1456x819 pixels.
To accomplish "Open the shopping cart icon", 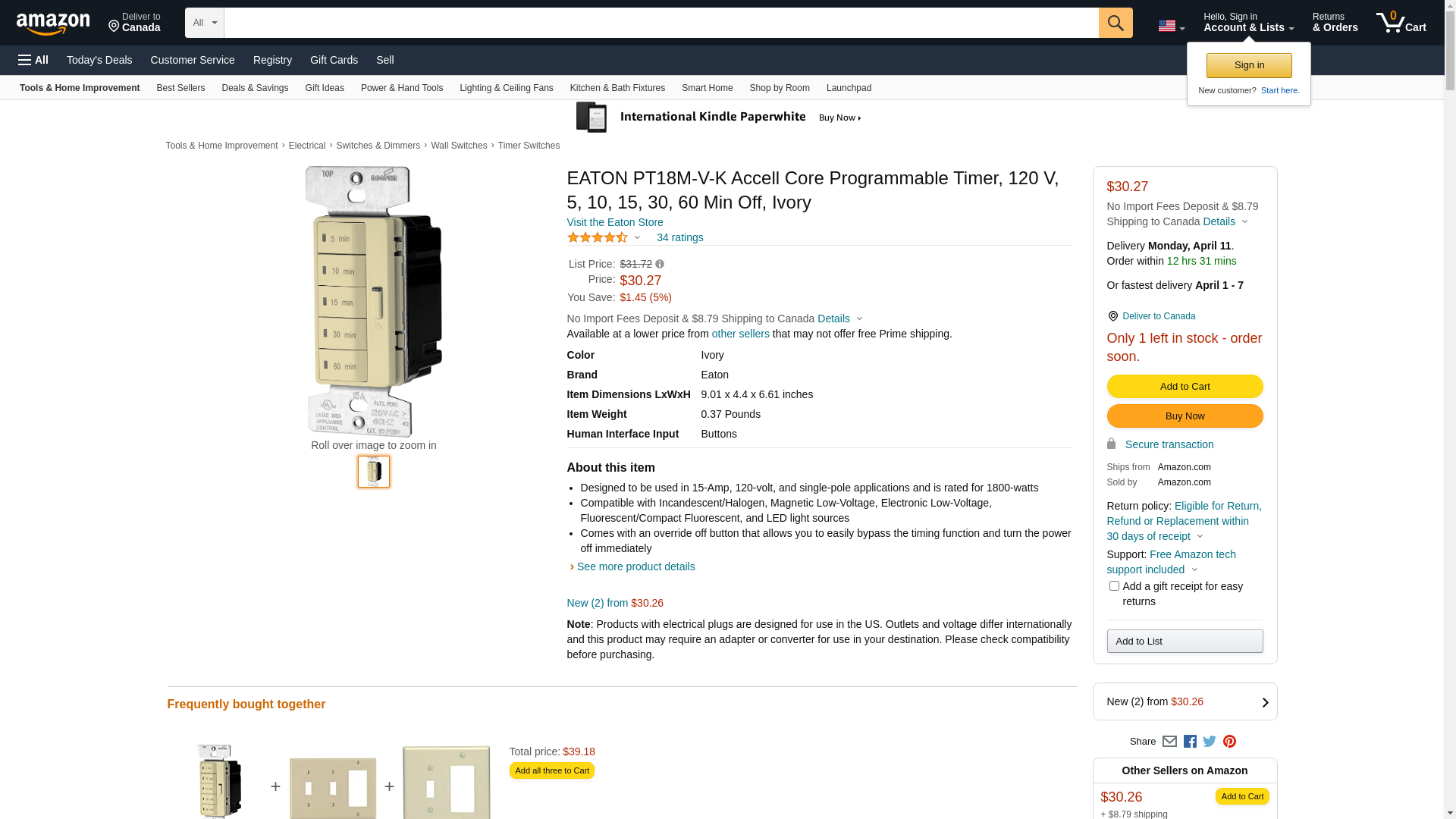I will point(1401,23).
